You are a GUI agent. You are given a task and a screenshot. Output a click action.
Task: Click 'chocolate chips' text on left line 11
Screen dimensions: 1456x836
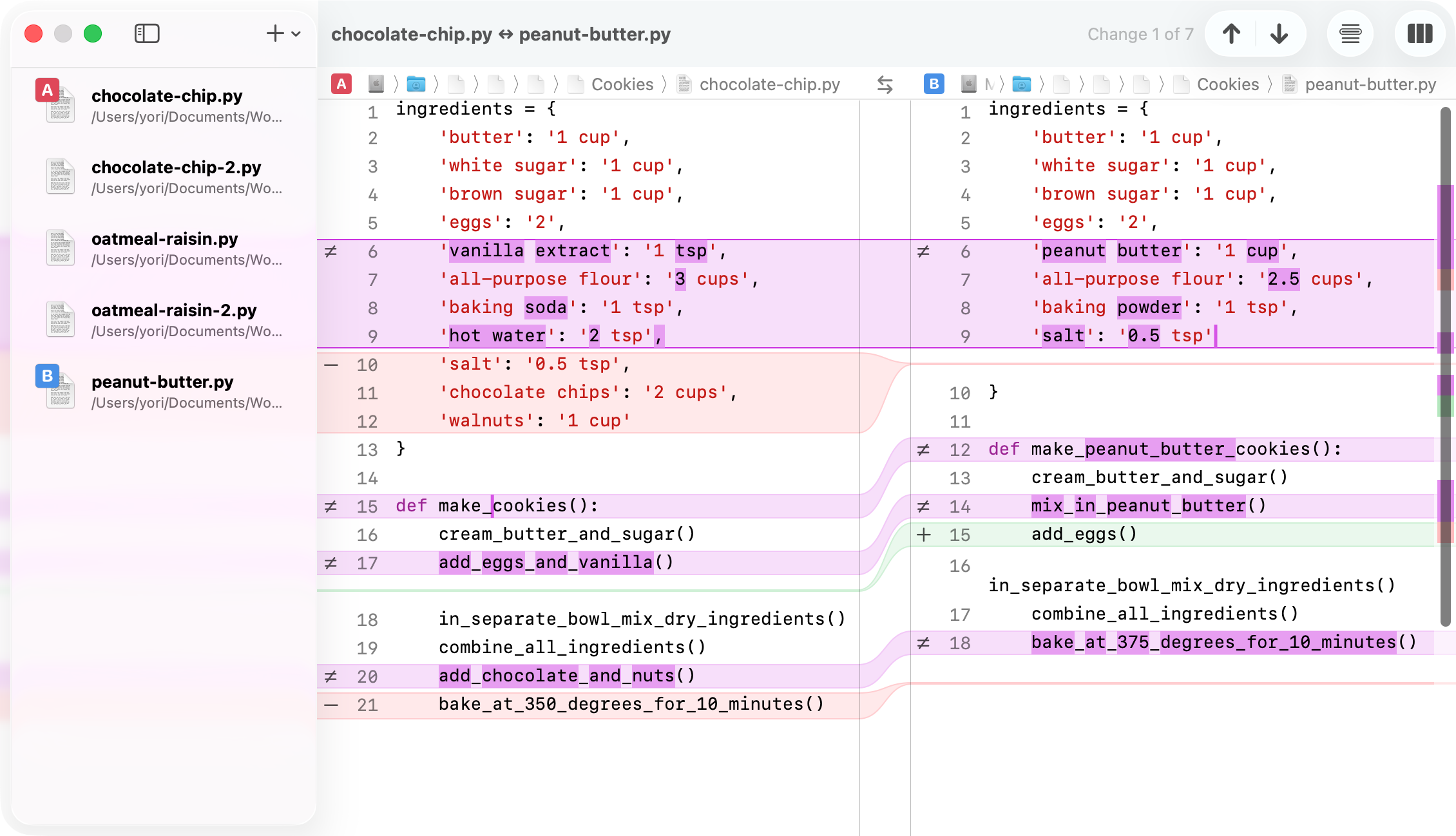530,392
